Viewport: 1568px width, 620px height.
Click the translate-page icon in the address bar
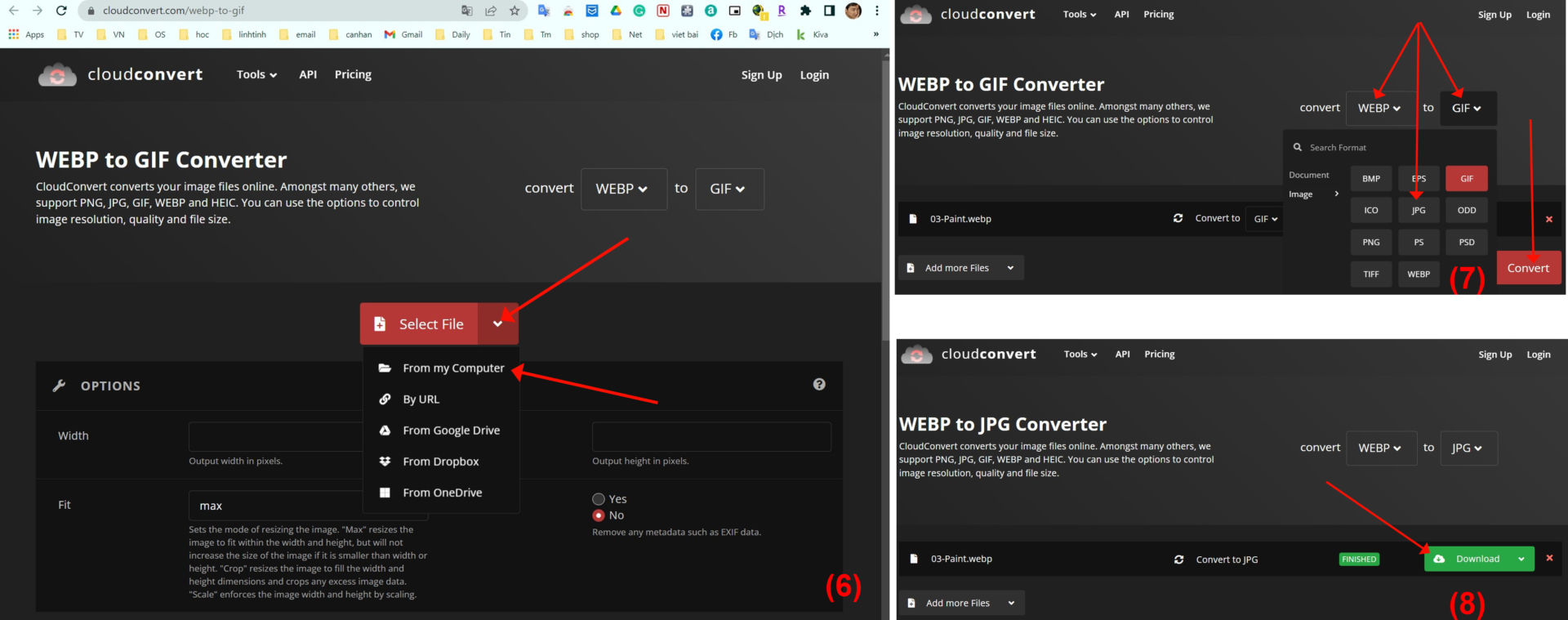coord(467,11)
